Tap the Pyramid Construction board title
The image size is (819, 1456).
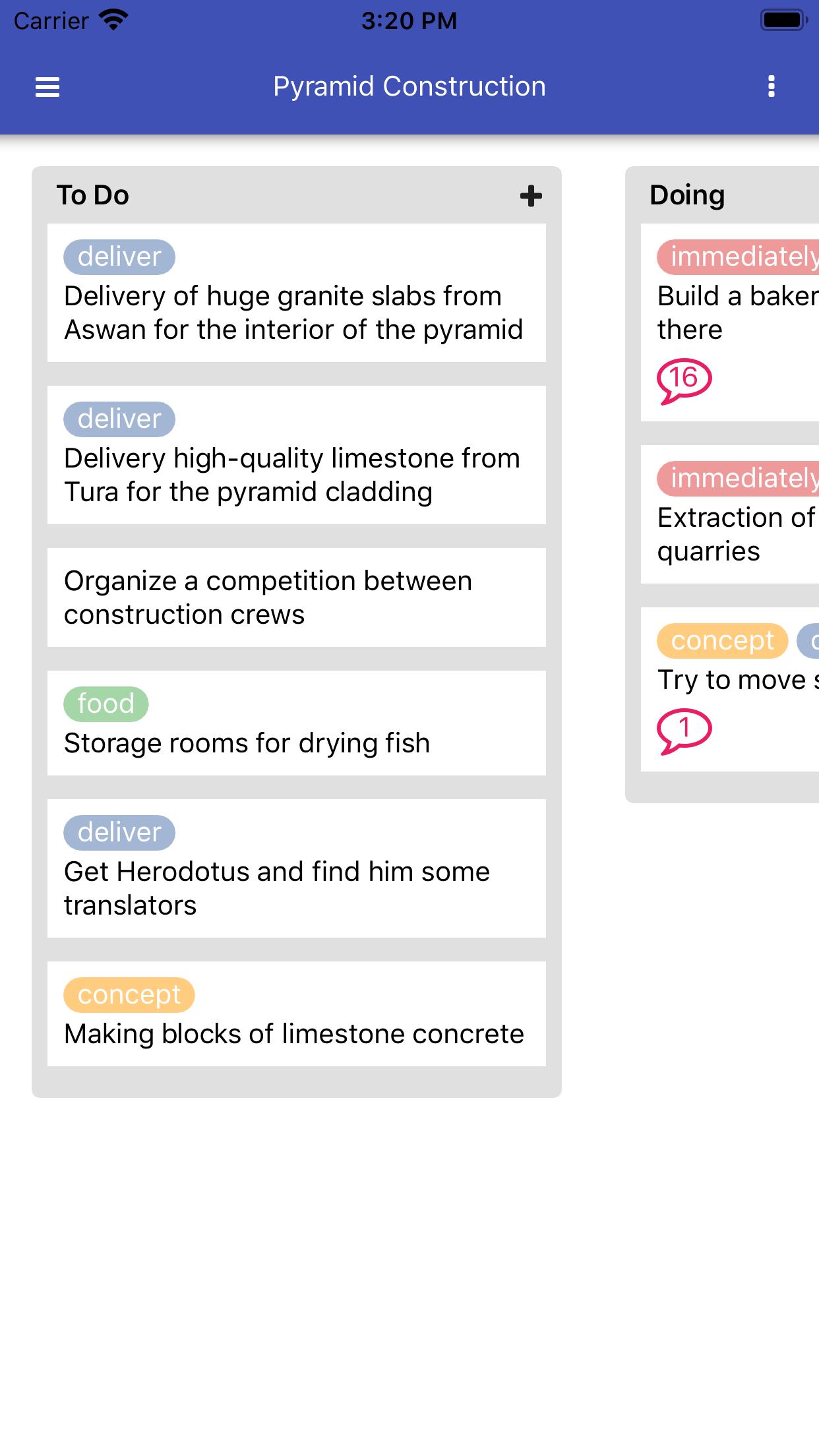(x=409, y=86)
